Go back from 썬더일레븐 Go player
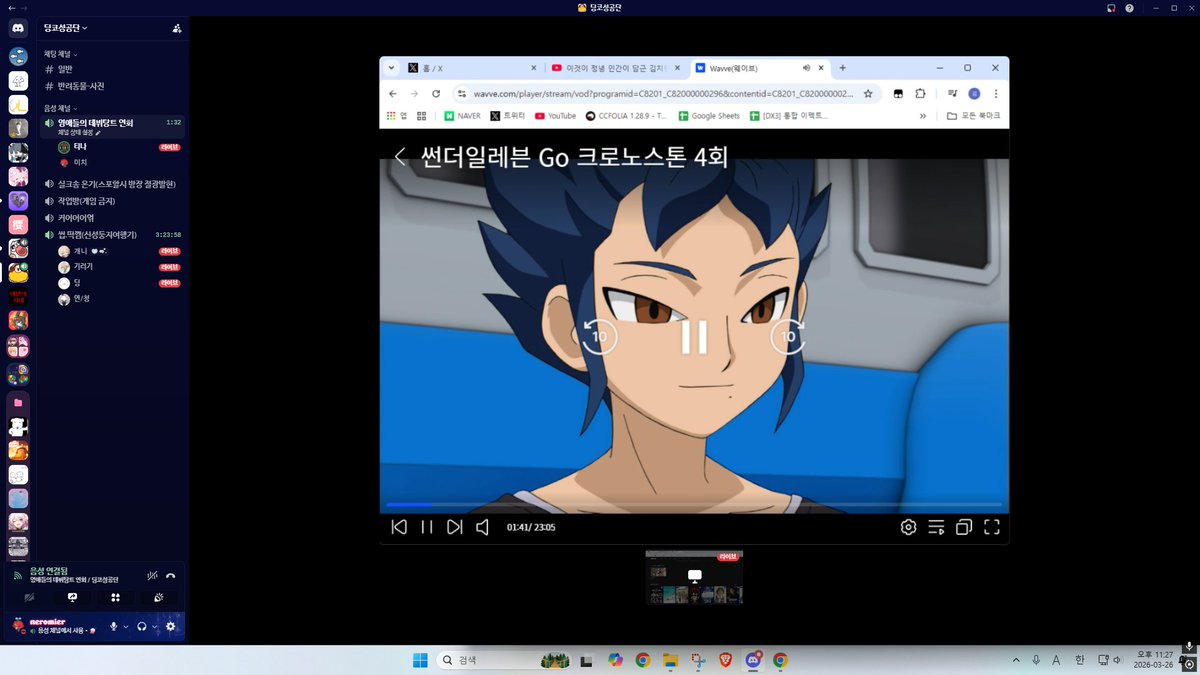The width and height of the screenshot is (1200, 675). (x=400, y=156)
